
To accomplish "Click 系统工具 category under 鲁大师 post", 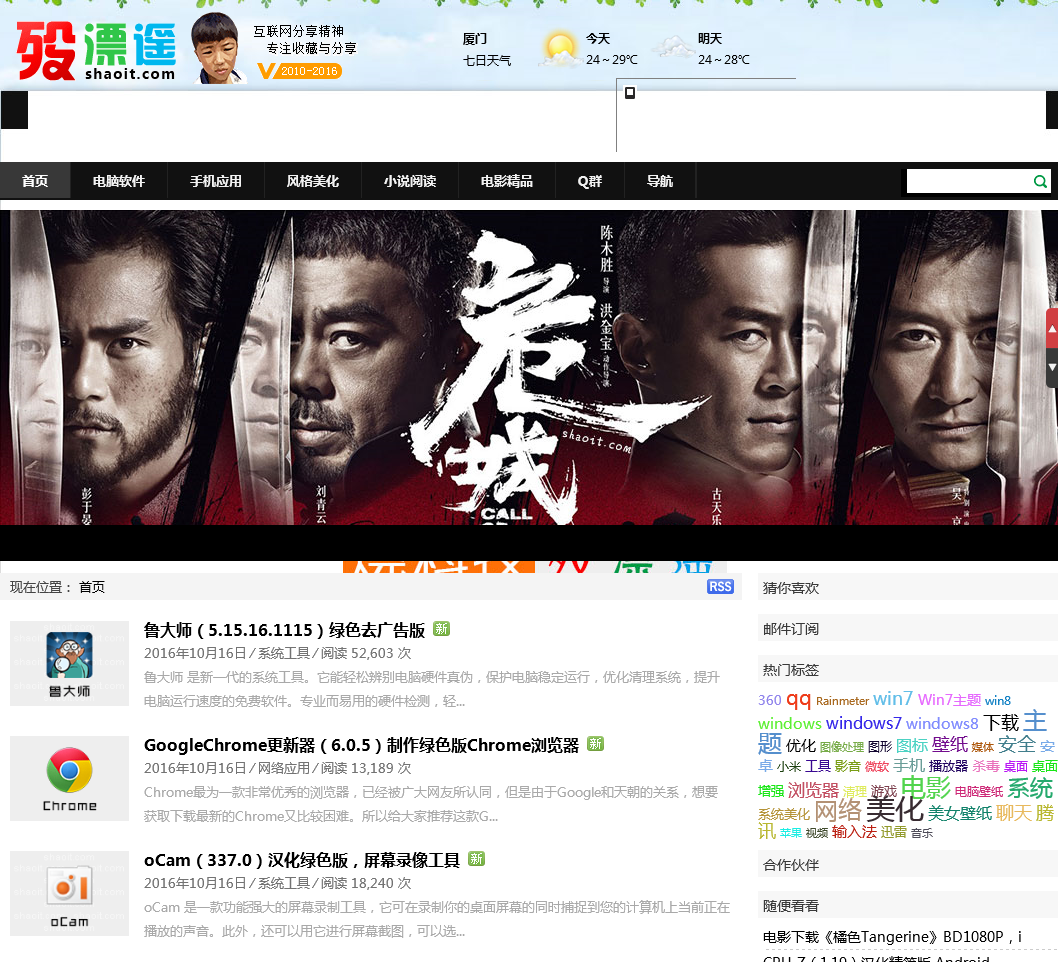I will click(283, 653).
